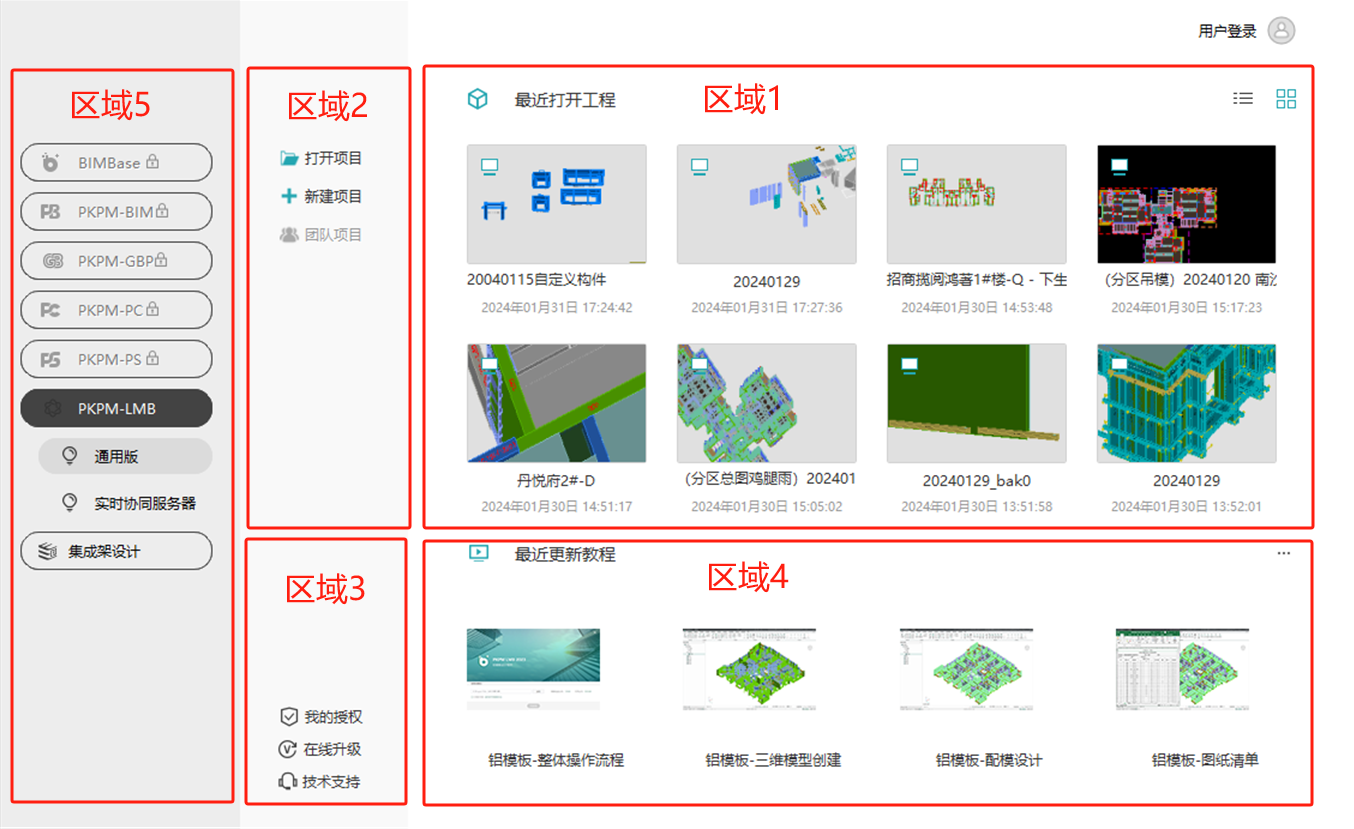
Task: Click the lock icon next to PKPM-GBP
Action: pos(161,260)
